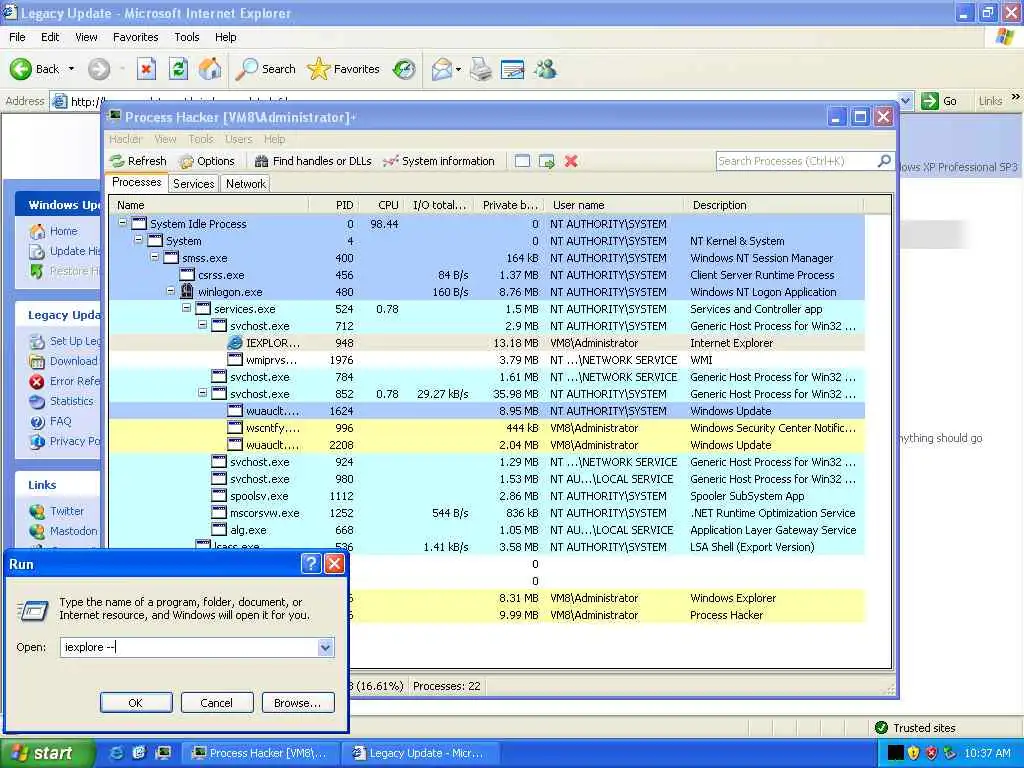Click the magnifier in Search Processes box
The image size is (1024, 768).
[x=884, y=161]
